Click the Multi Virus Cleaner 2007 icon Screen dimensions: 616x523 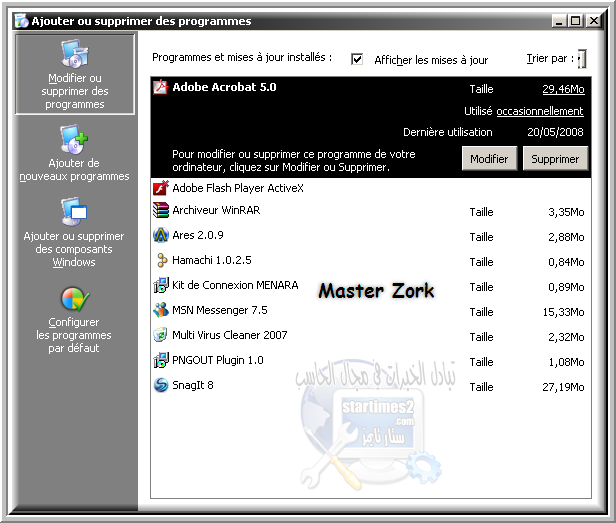point(160,335)
